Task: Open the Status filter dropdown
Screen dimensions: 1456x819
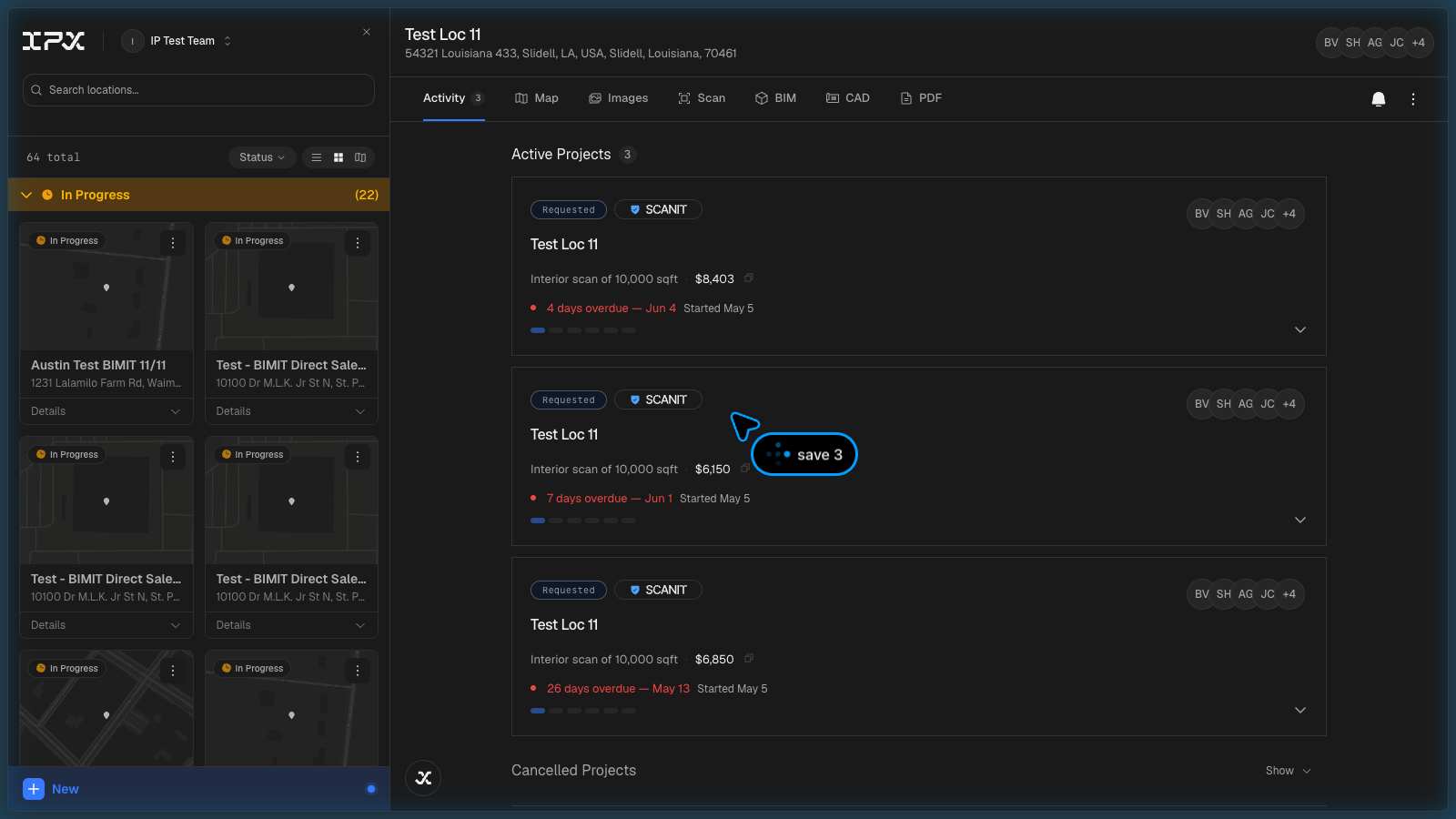Action: click(x=262, y=157)
